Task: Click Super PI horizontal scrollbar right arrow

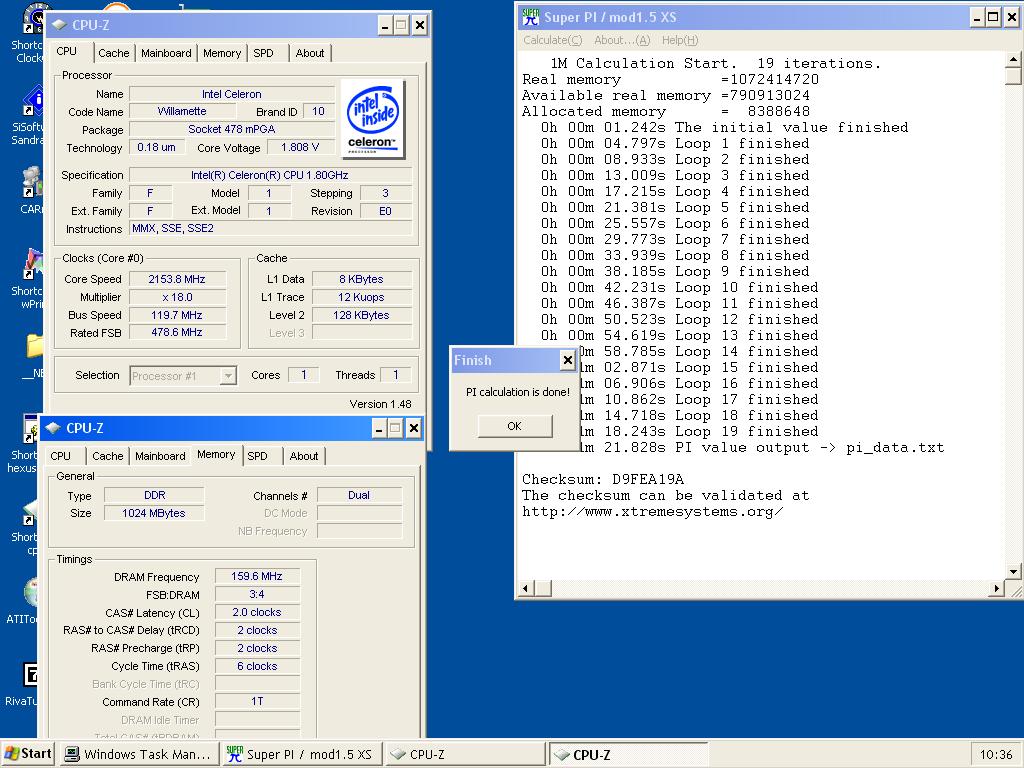Action: point(997,588)
